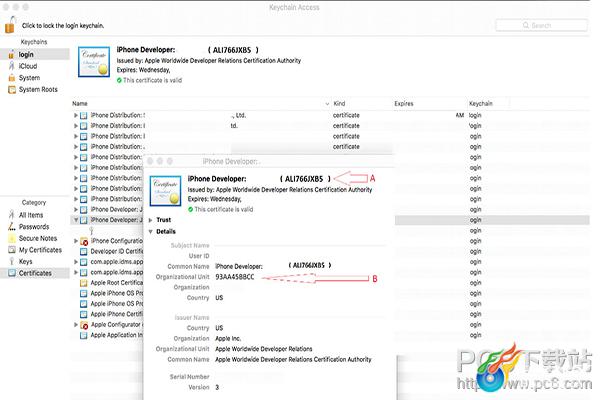Click the large certificate image in main window header
600x400 pixels.
pyautogui.click(x=94, y=62)
